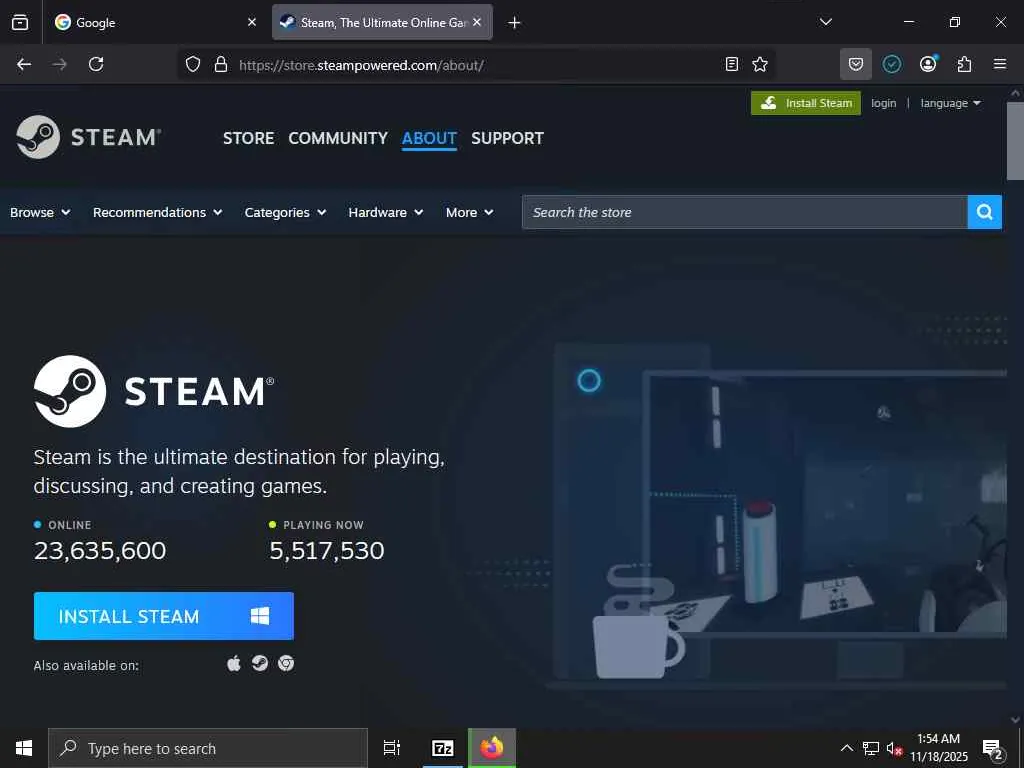1024x768 pixels.
Task: Toggle reader view icon
Action: (731, 64)
